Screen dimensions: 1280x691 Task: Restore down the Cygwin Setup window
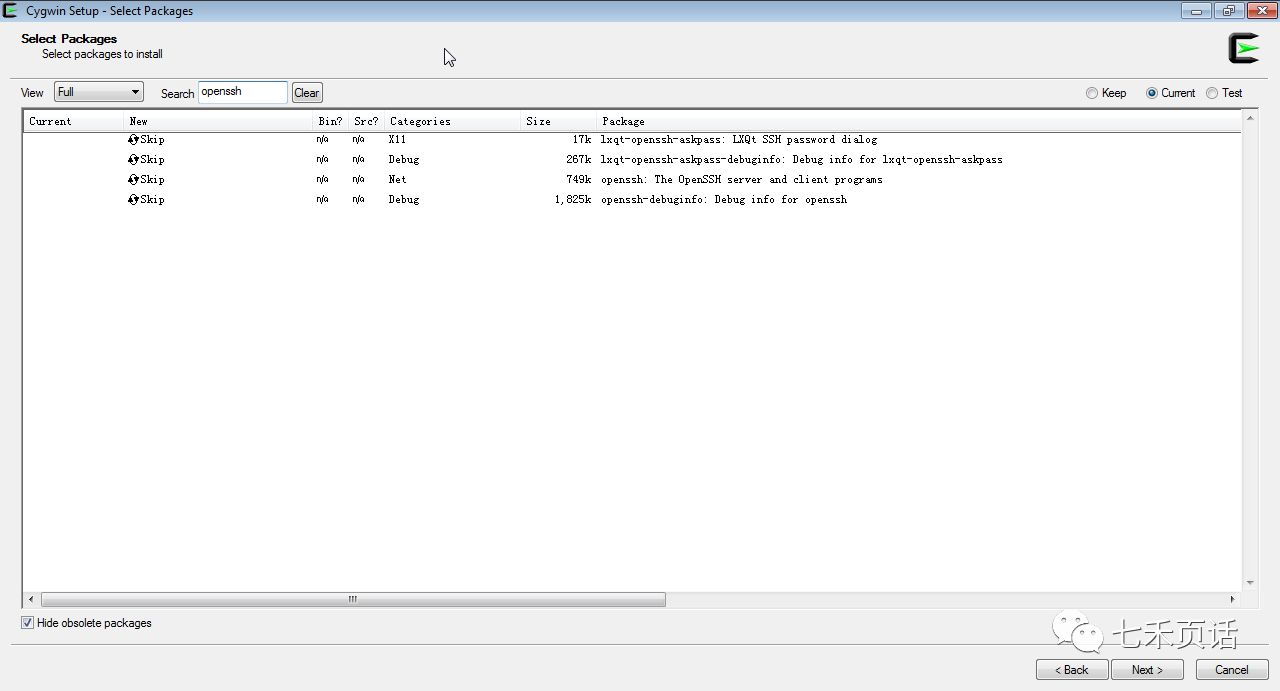pyautogui.click(x=1228, y=11)
